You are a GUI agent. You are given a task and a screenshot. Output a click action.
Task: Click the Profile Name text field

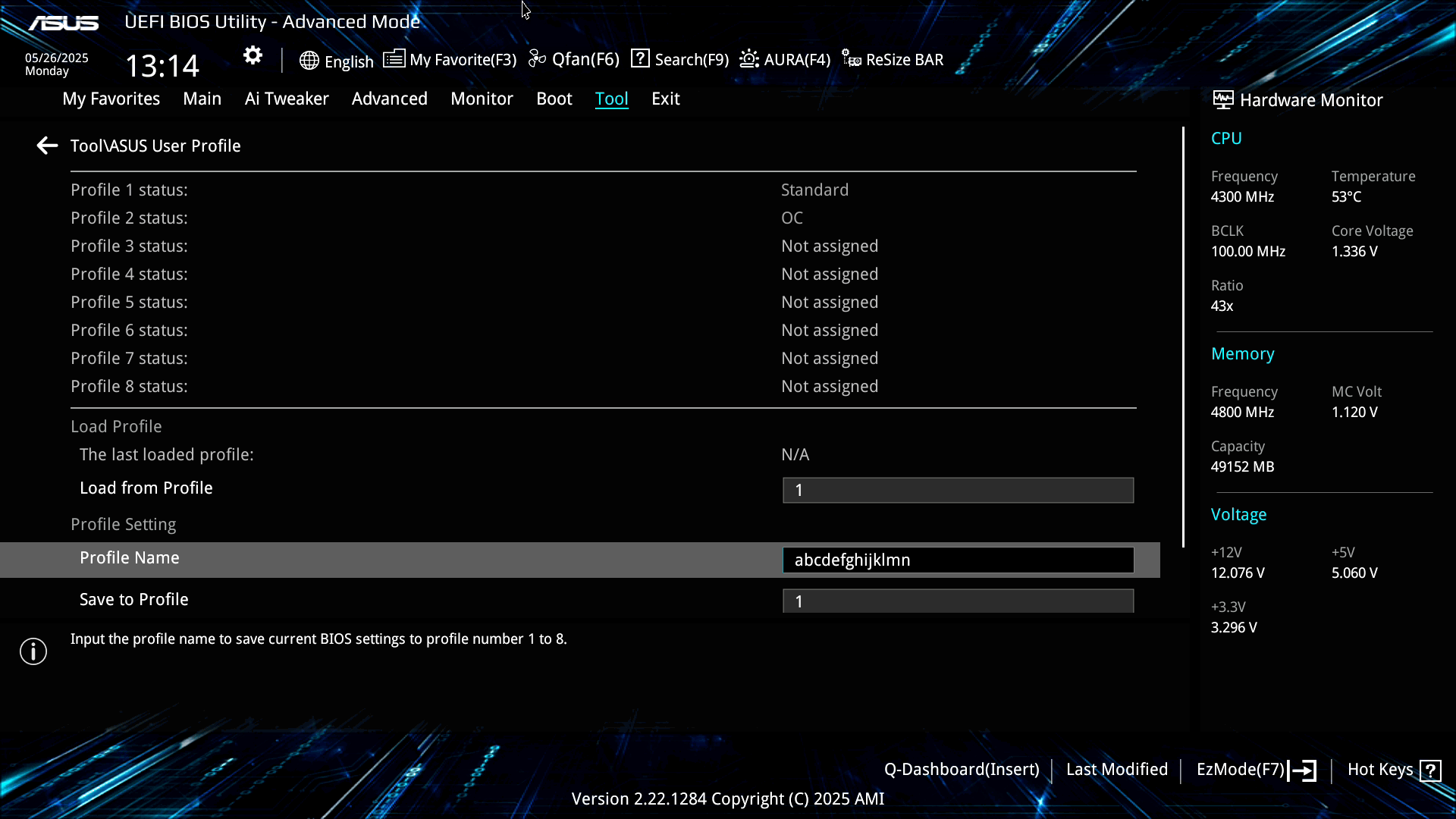coord(958,560)
